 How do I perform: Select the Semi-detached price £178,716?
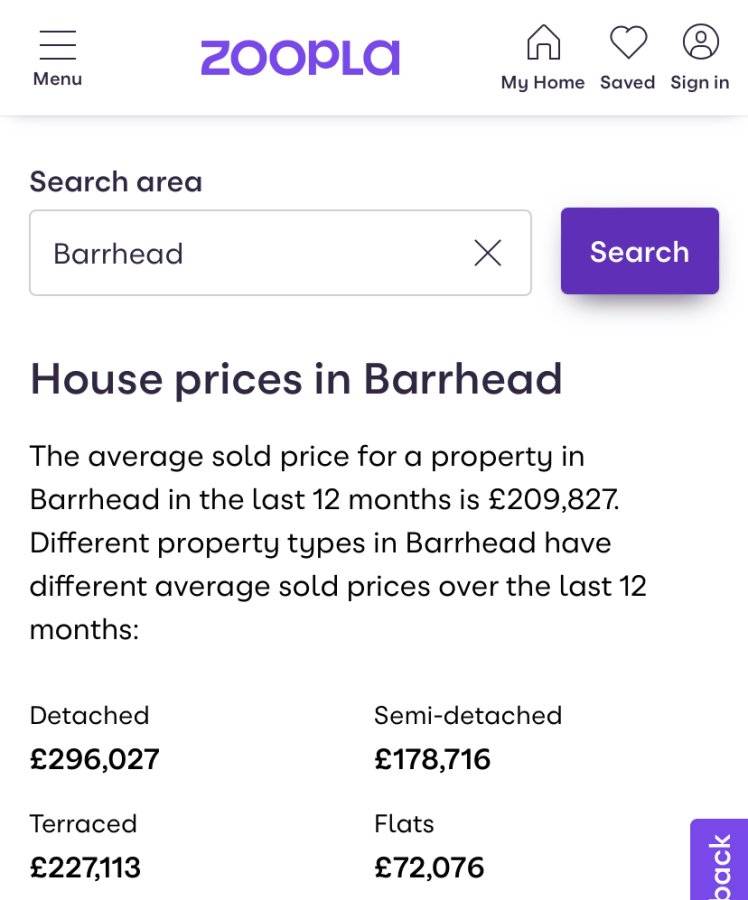[432, 759]
